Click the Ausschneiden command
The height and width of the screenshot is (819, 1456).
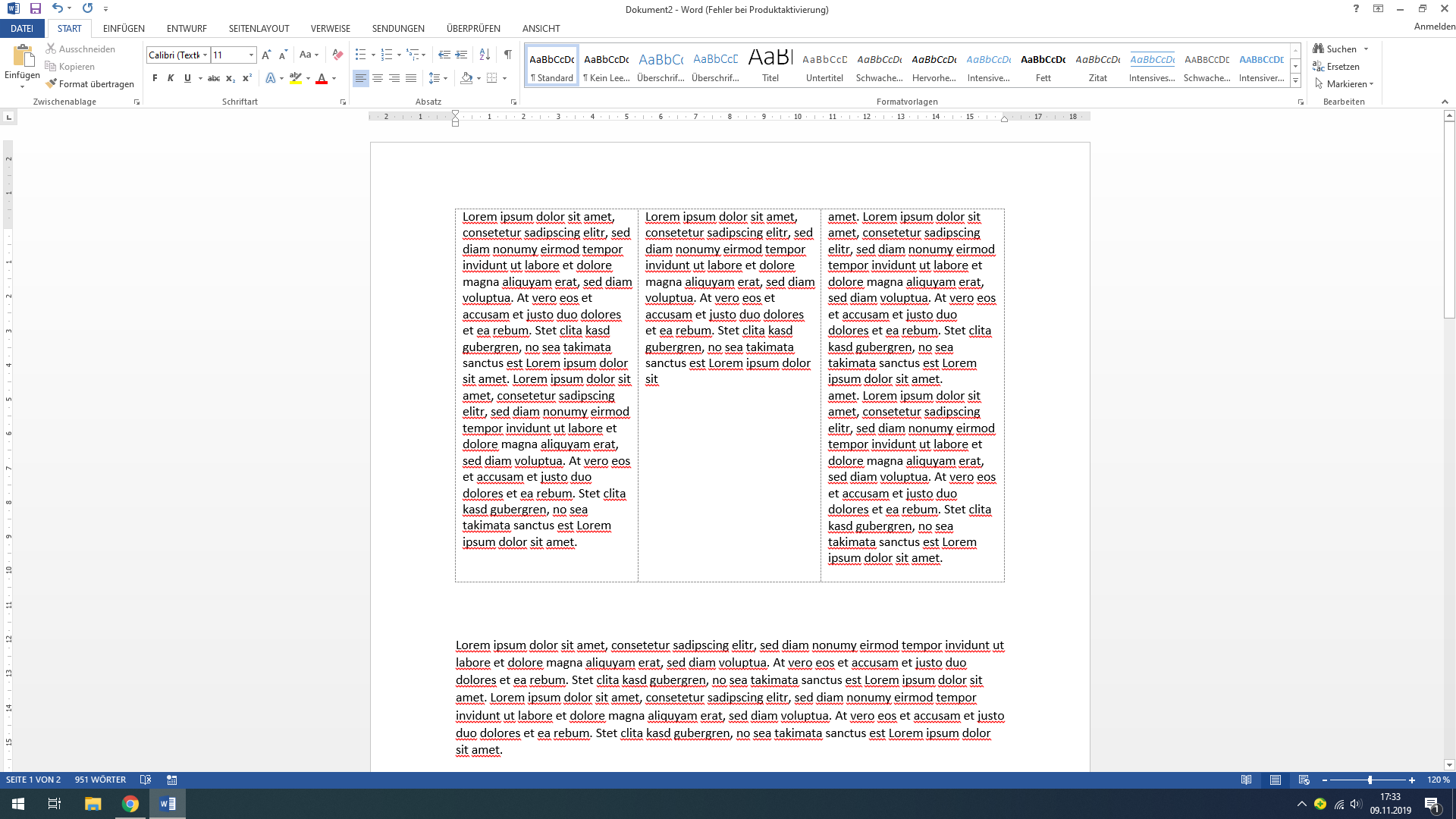click(81, 49)
